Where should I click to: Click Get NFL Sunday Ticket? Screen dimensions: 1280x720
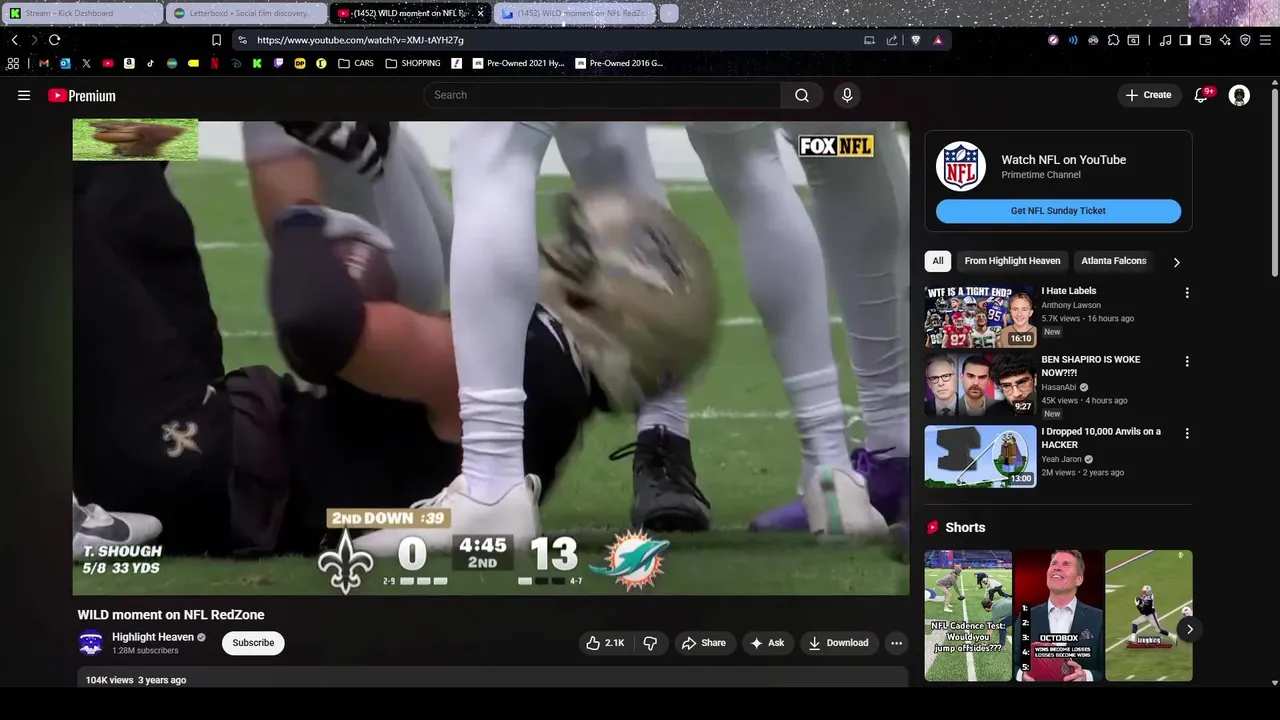point(1058,211)
